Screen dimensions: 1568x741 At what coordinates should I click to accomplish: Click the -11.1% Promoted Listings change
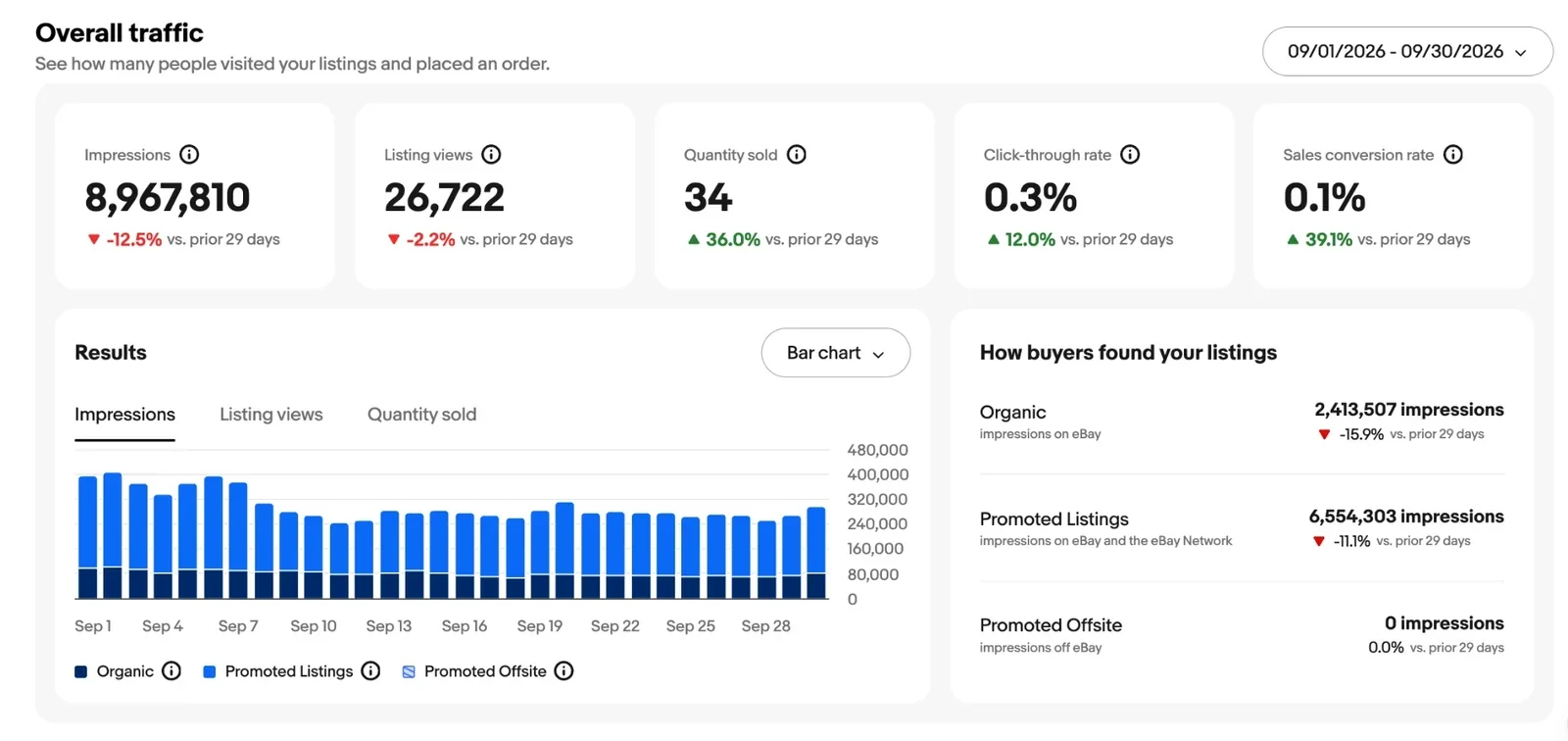(x=1351, y=541)
